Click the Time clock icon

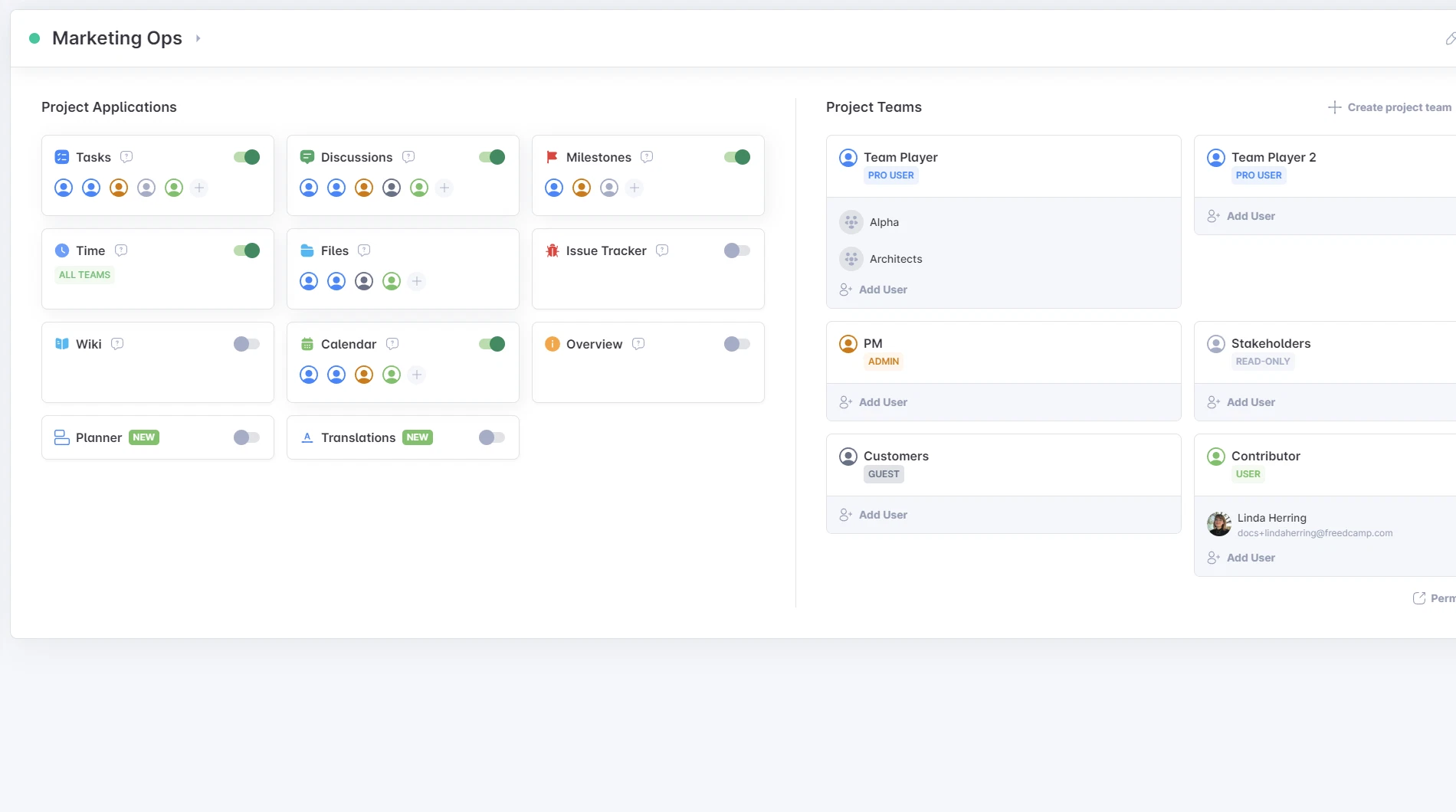(61, 250)
